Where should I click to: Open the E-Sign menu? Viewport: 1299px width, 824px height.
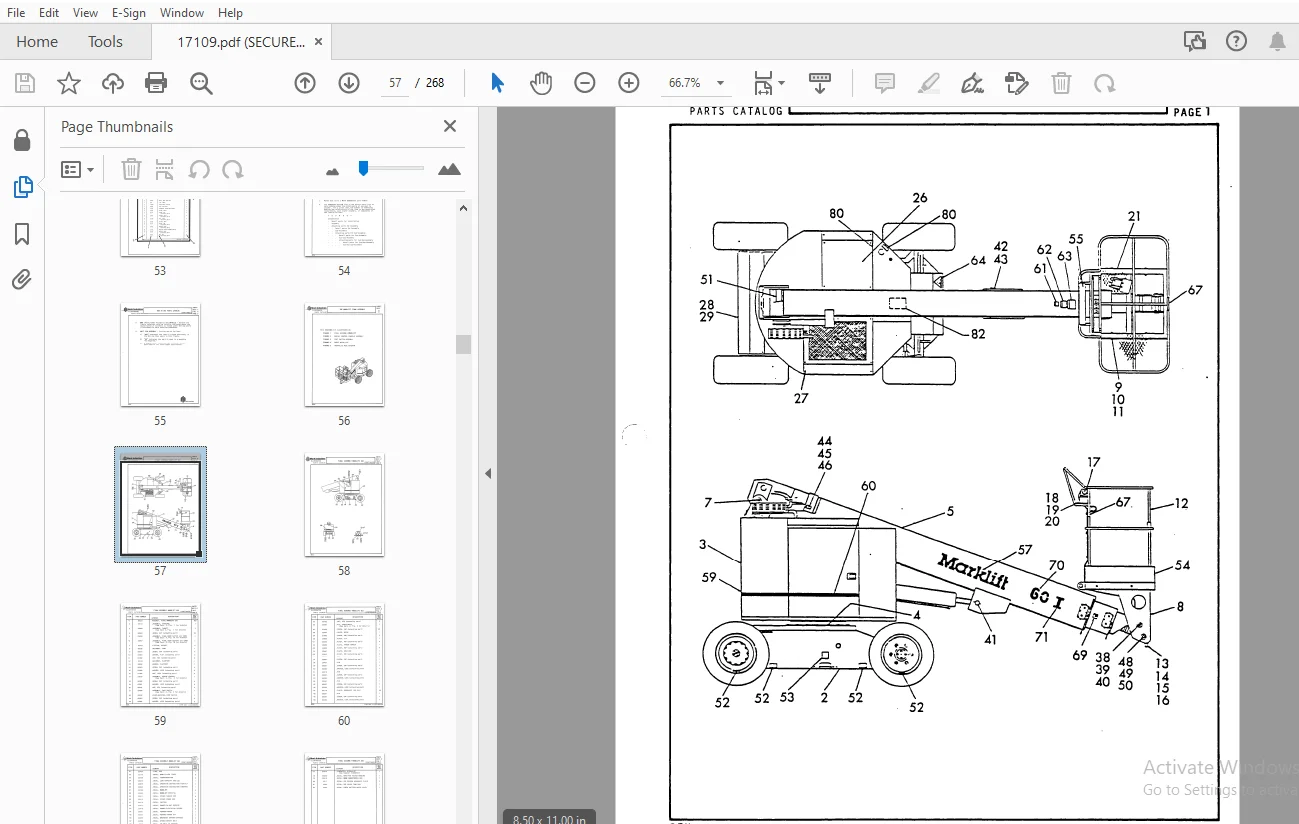129,13
